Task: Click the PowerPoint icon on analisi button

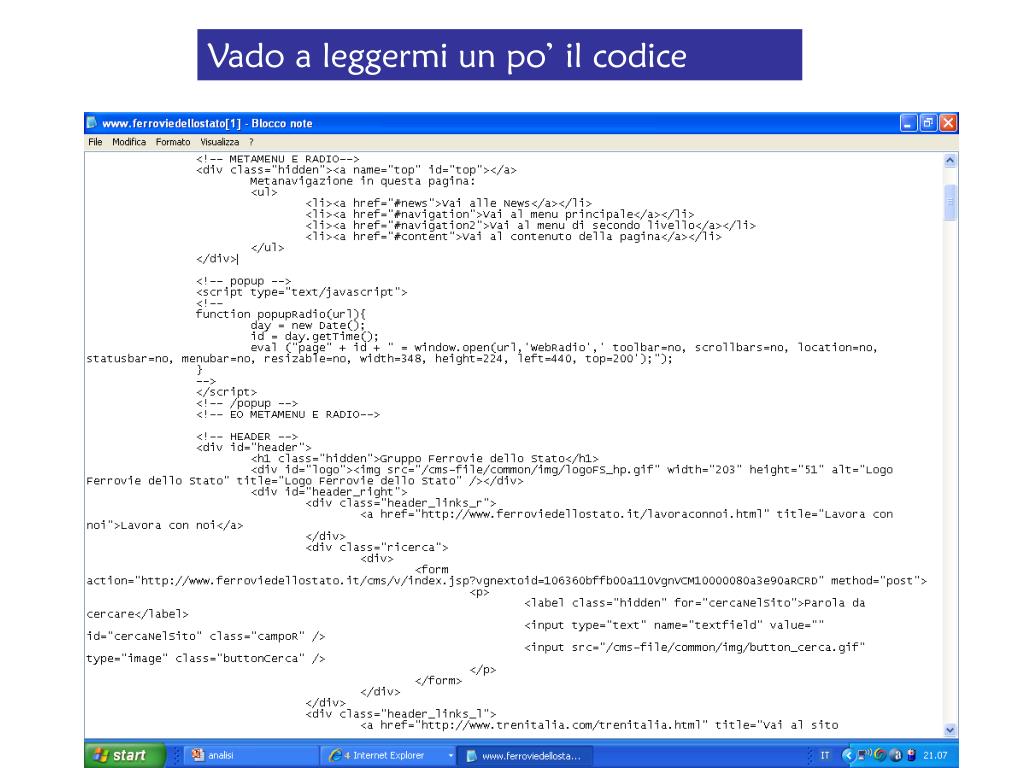Action: pyautogui.click(x=198, y=754)
